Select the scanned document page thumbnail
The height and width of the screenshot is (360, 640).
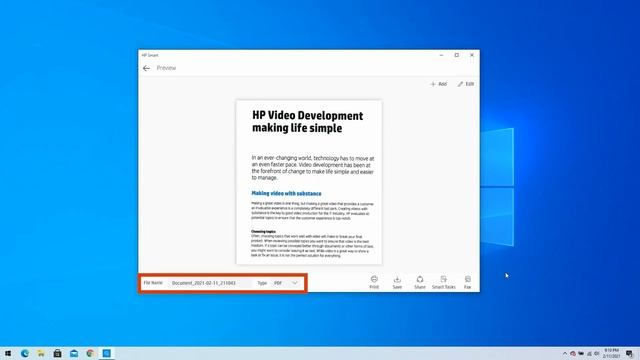point(309,182)
